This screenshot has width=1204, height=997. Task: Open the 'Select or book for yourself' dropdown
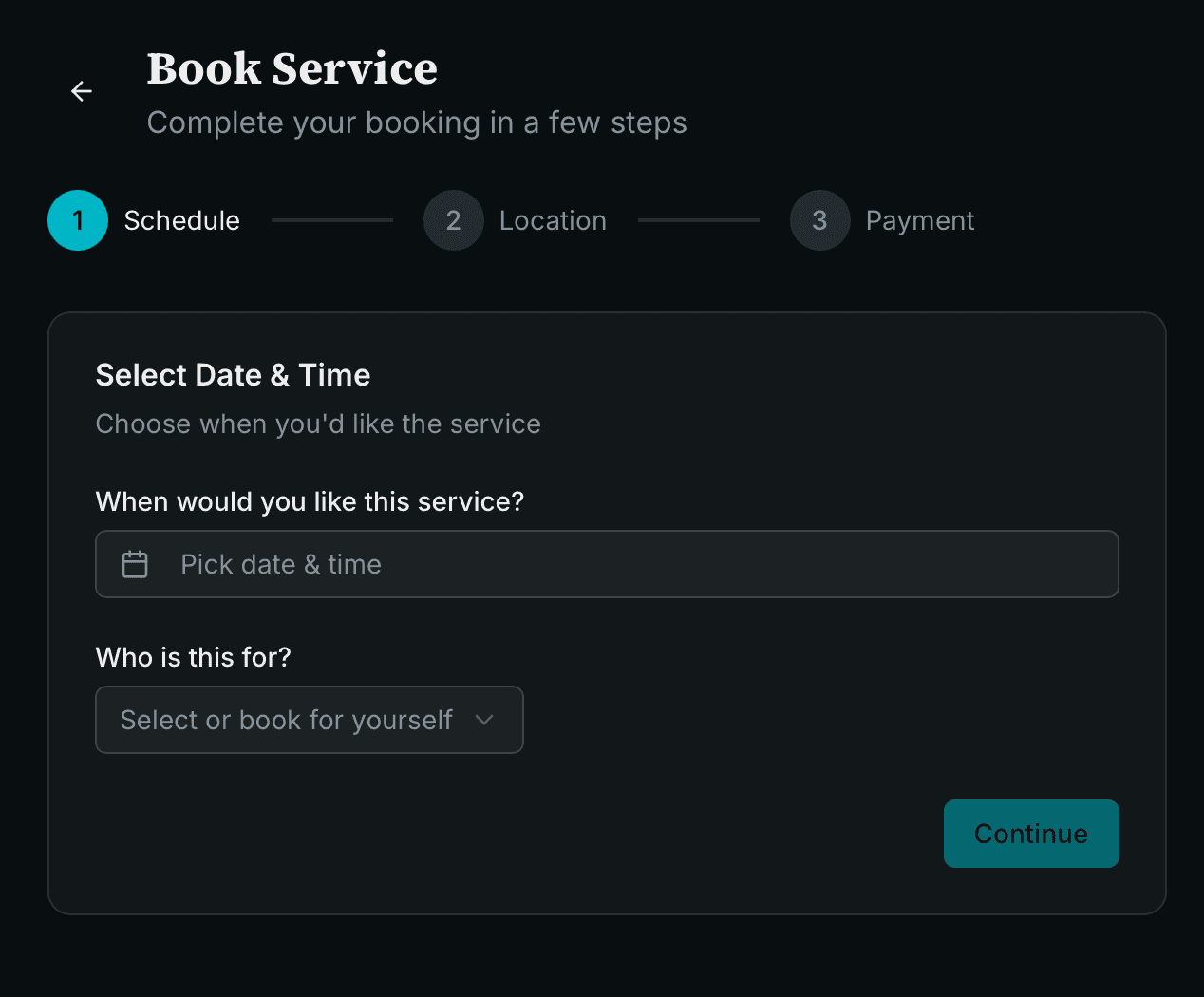click(x=309, y=719)
